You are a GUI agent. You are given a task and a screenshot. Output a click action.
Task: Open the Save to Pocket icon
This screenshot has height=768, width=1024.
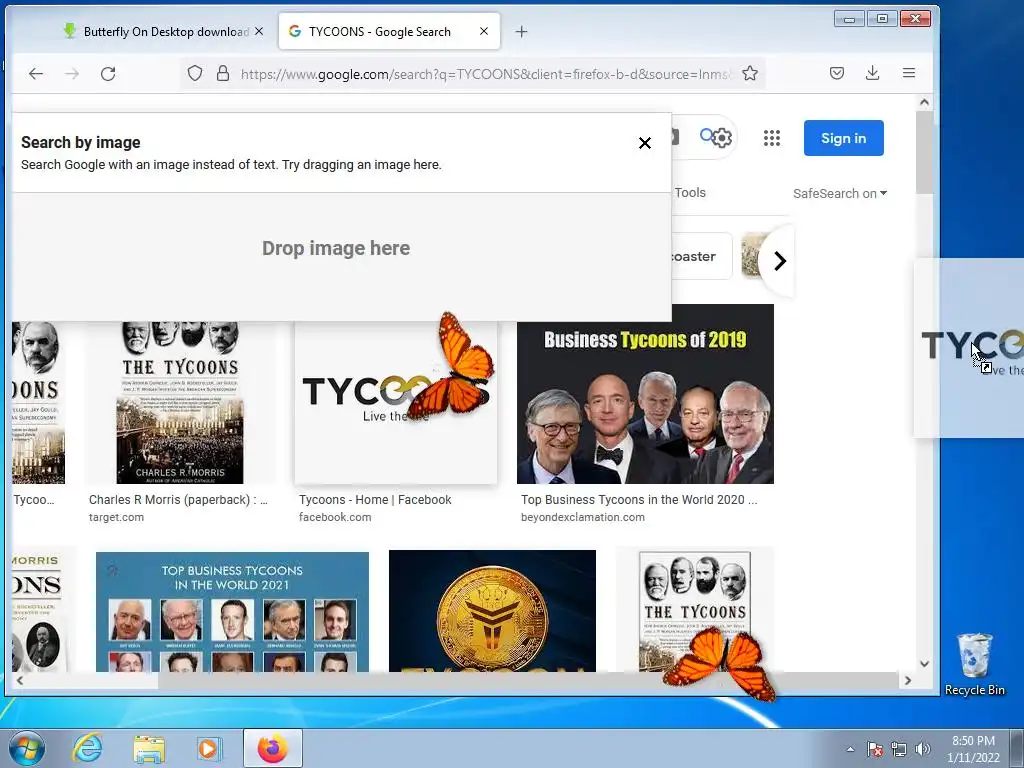[837, 73]
